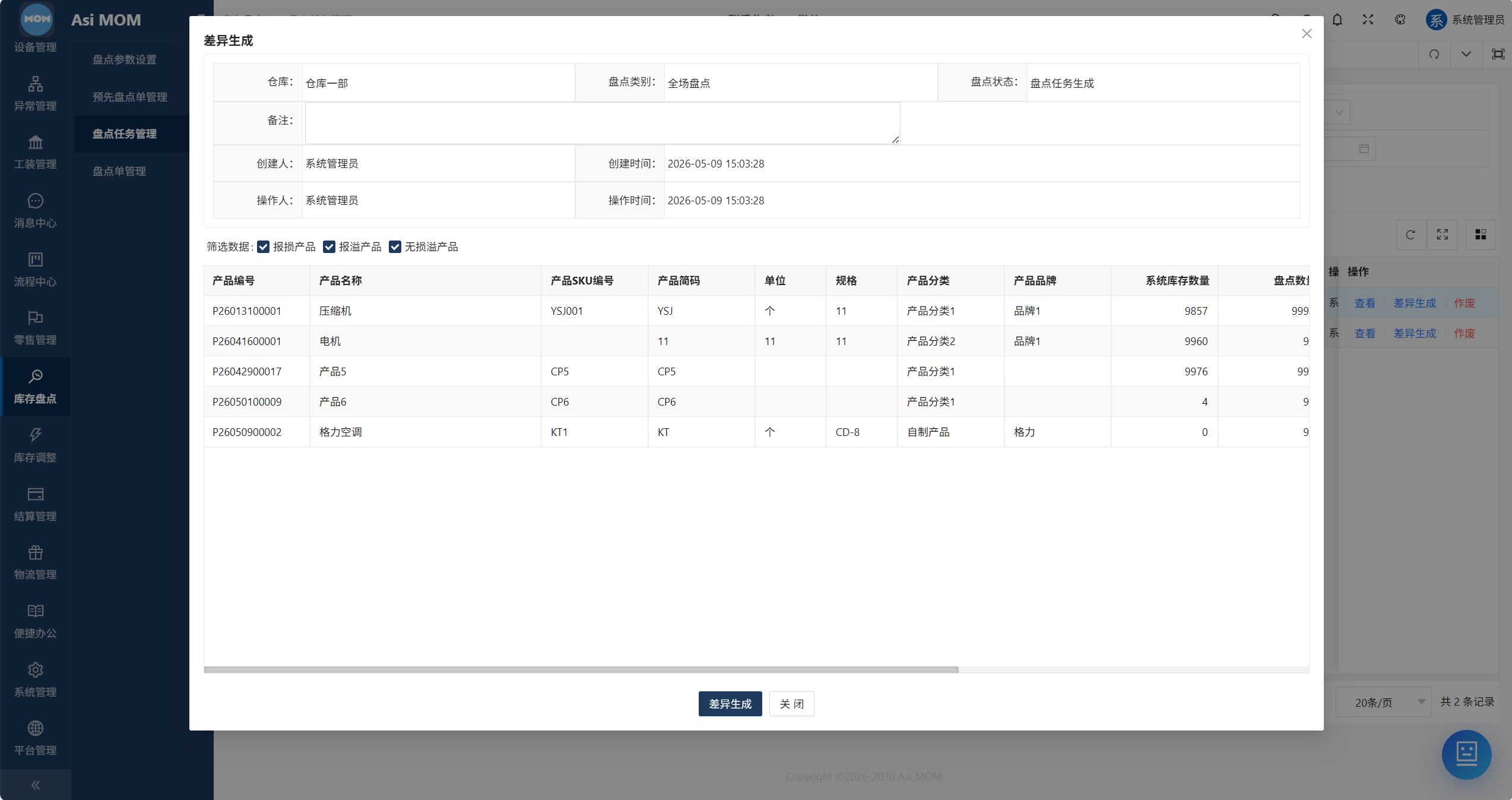Expand the tab options chevron dropdown
1512x800 pixels.
point(1466,55)
